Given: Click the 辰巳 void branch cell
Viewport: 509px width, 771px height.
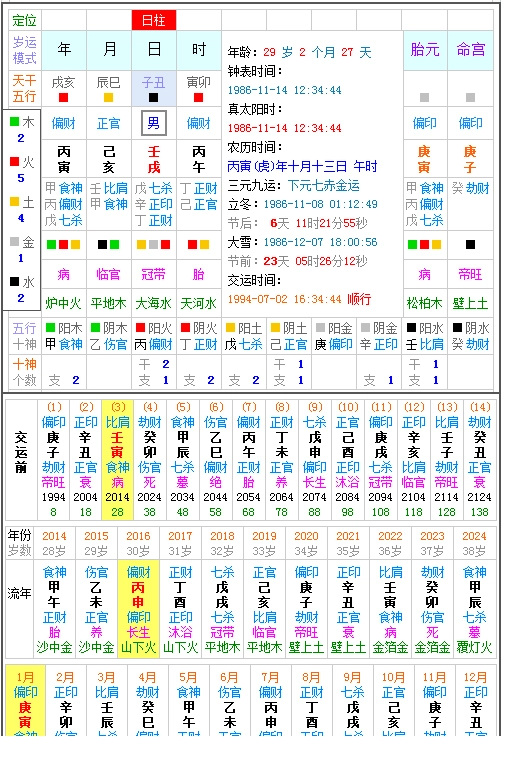Looking at the screenshot, I should pyautogui.click(x=109, y=89).
